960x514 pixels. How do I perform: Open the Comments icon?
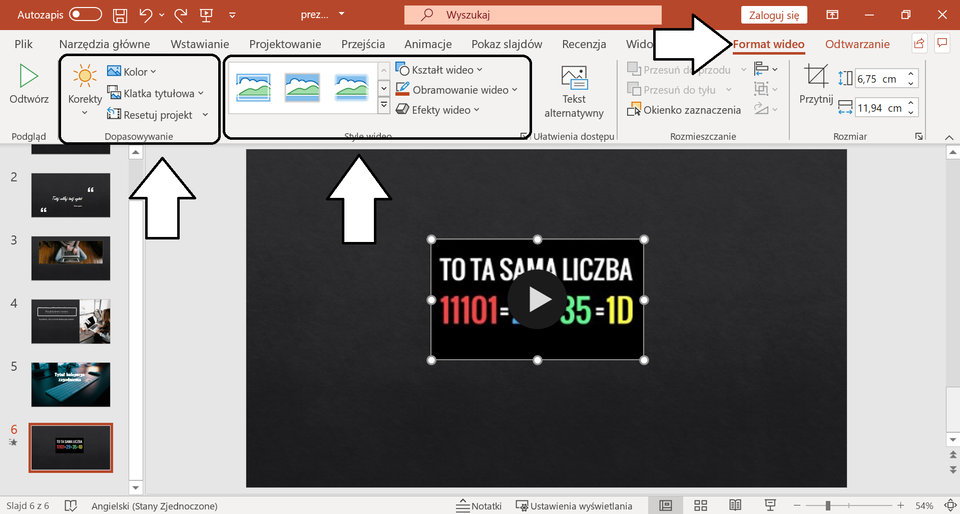pos(942,43)
